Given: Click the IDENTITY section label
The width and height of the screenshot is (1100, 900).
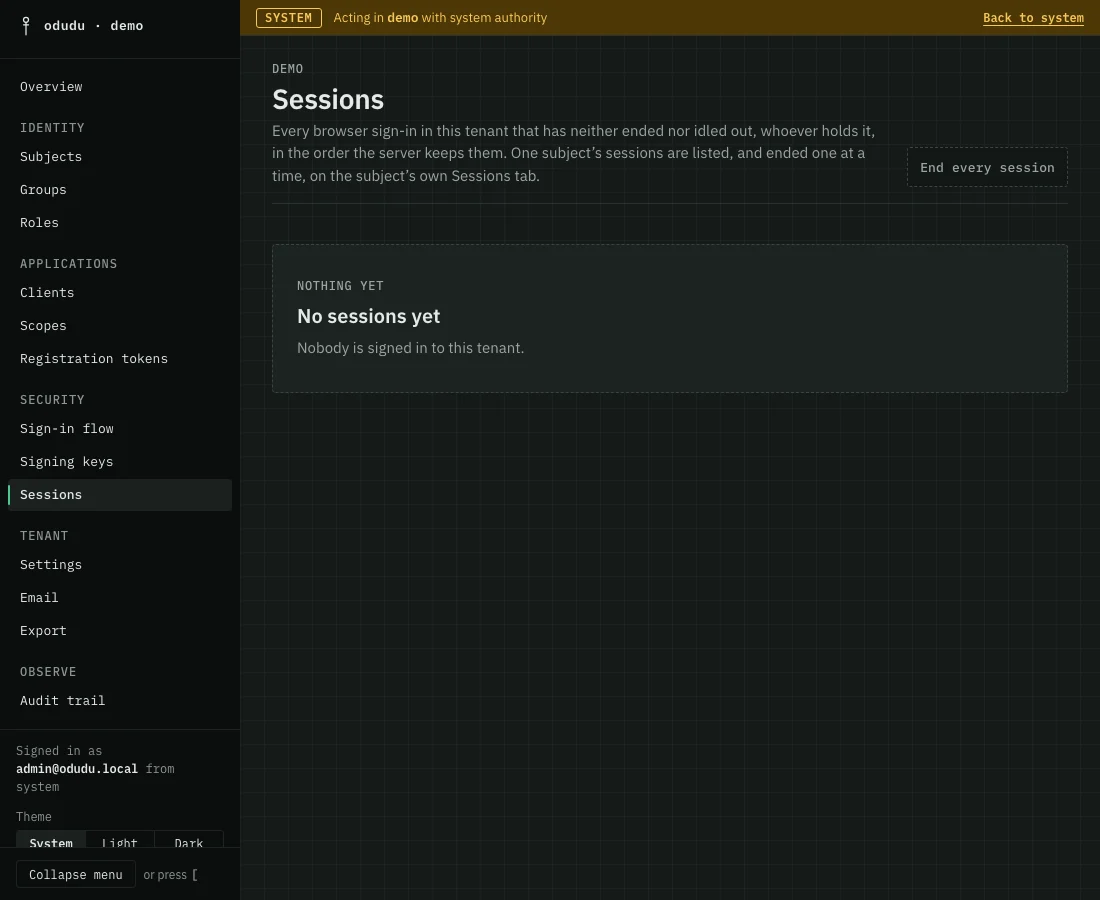Looking at the screenshot, I should [x=52, y=128].
